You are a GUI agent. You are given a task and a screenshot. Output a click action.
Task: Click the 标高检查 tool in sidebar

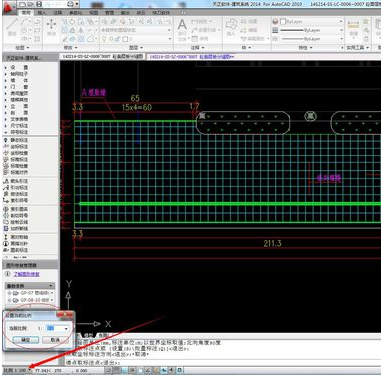16,166
